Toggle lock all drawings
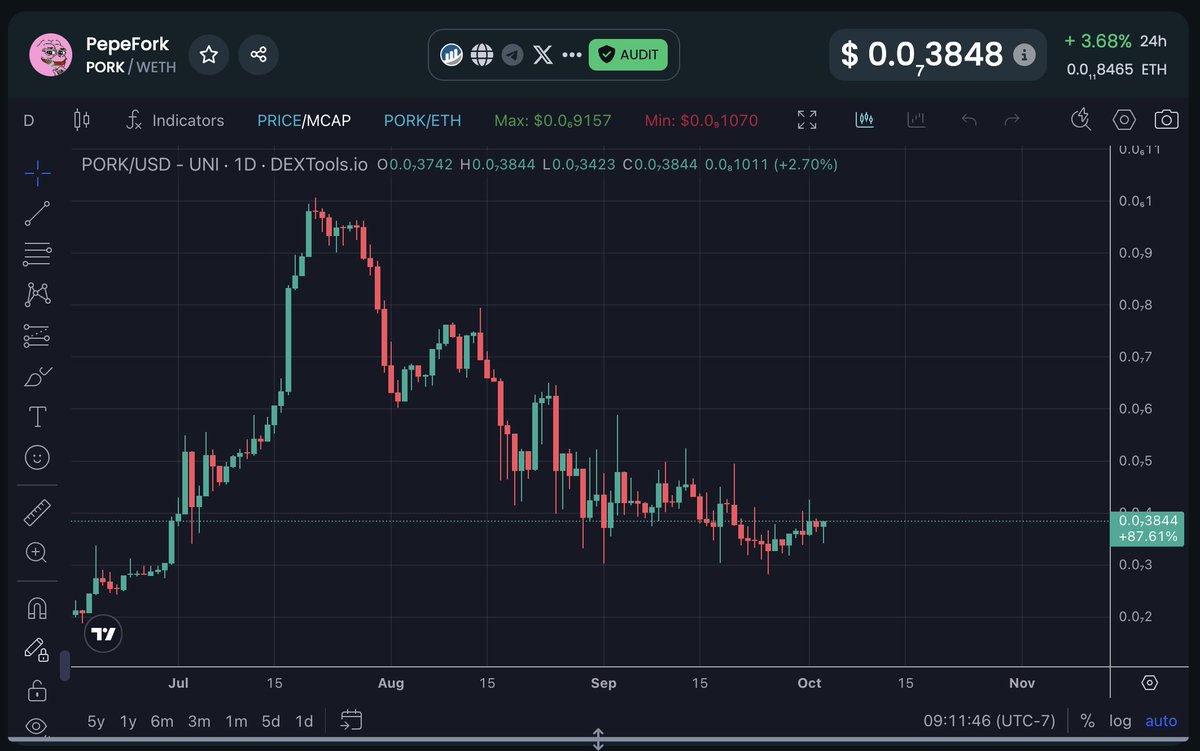Image resolution: width=1200 pixels, height=751 pixels. (x=38, y=690)
